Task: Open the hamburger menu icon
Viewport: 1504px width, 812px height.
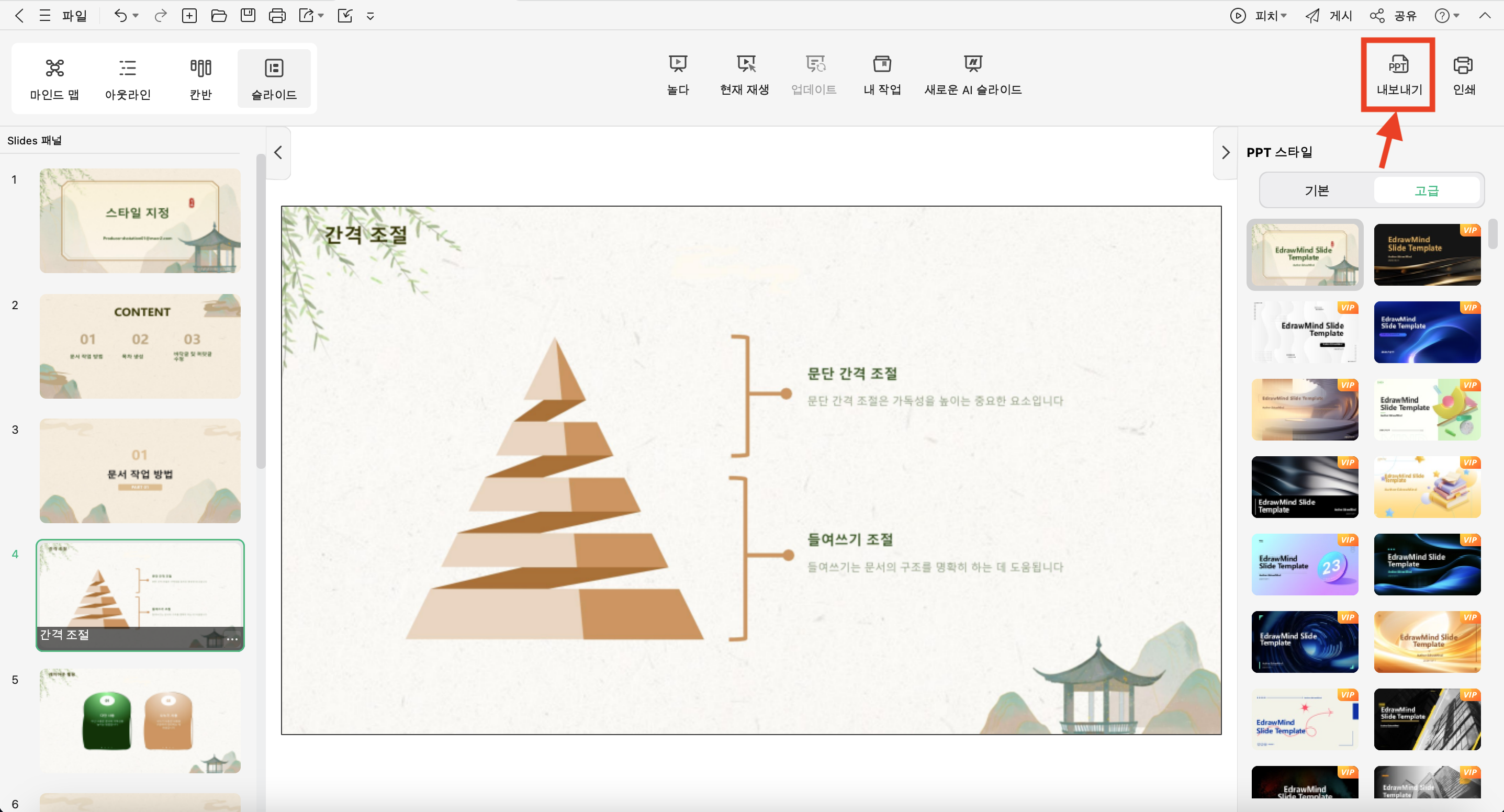Action: click(45, 16)
